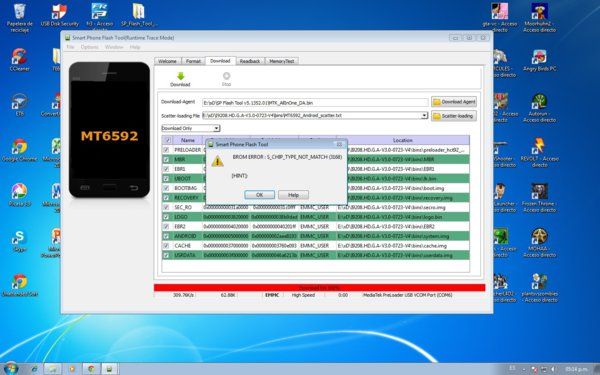Click the green Download arrow icon
Screen dimensions: 600x375
[181, 76]
